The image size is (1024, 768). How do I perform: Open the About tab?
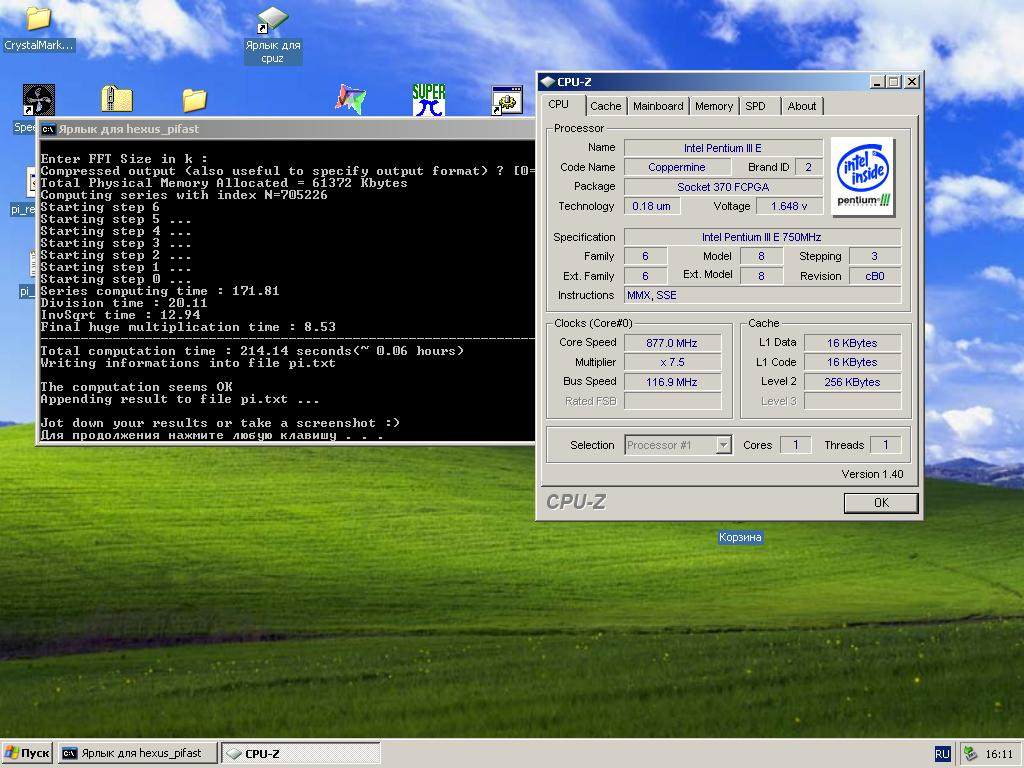point(802,106)
